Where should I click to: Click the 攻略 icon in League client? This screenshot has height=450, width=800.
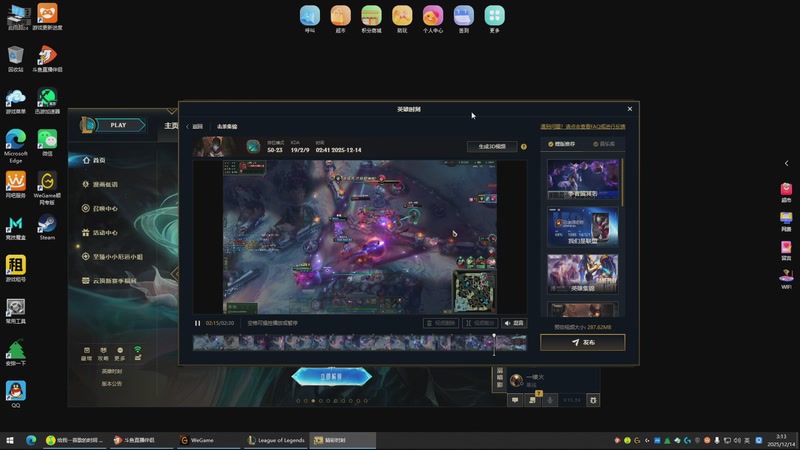[x=103, y=354]
